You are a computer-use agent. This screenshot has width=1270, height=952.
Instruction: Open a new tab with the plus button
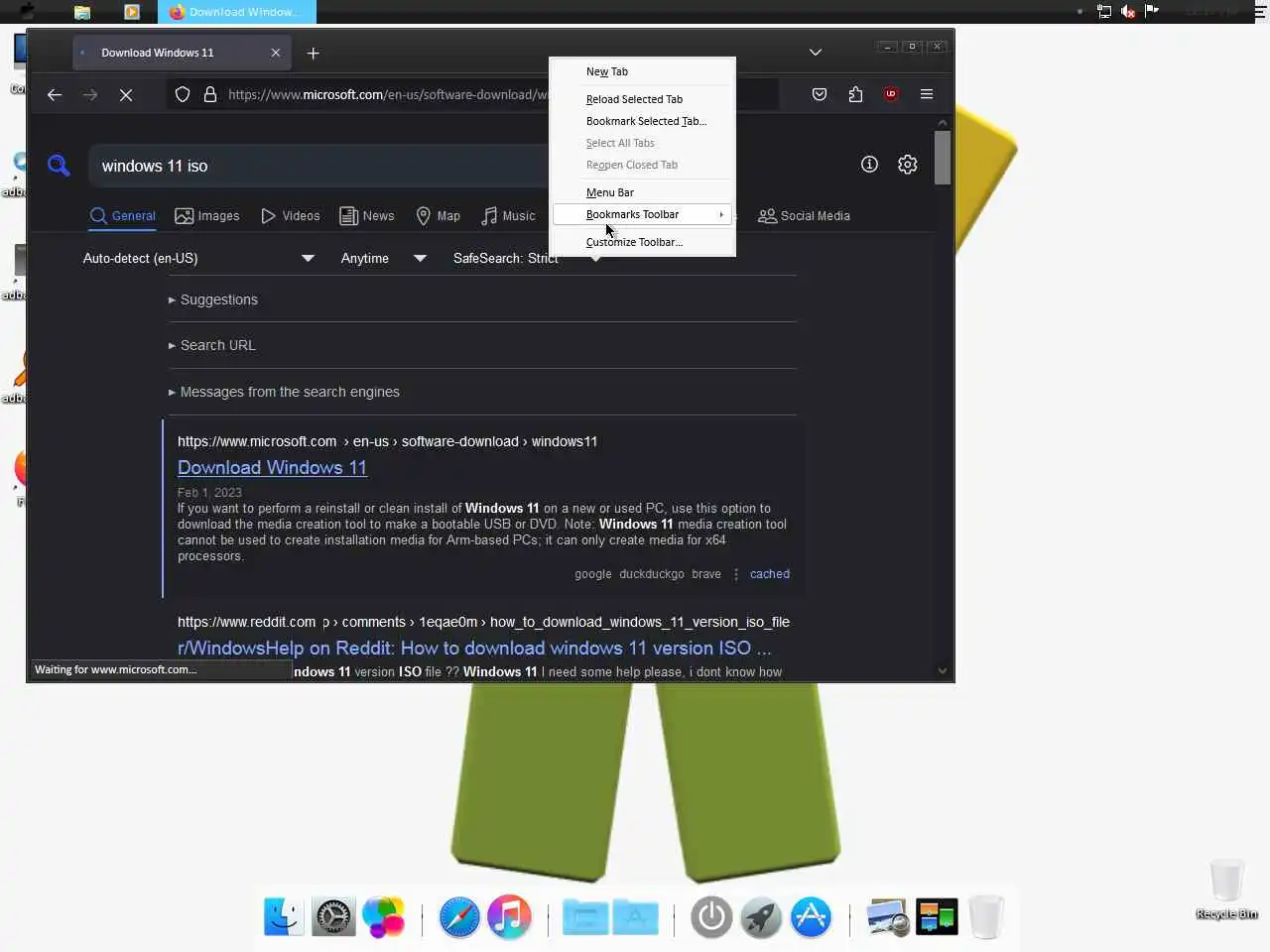click(x=314, y=53)
